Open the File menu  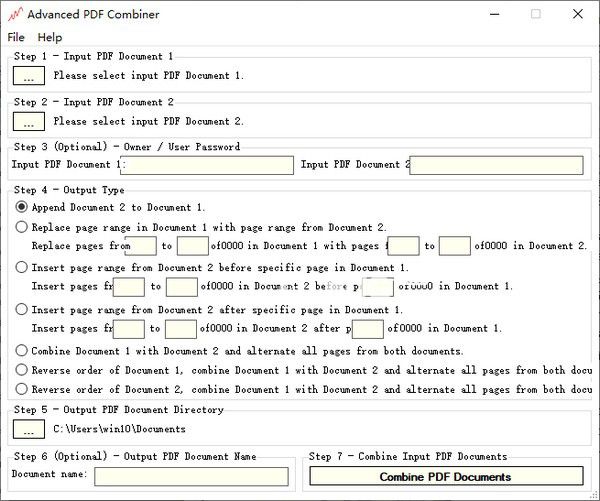[16, 37]
